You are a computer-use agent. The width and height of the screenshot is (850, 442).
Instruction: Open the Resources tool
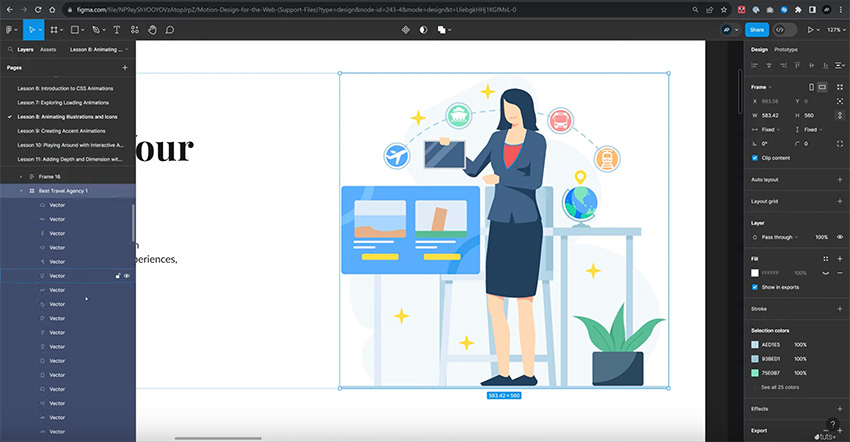[x=134, y=30]
